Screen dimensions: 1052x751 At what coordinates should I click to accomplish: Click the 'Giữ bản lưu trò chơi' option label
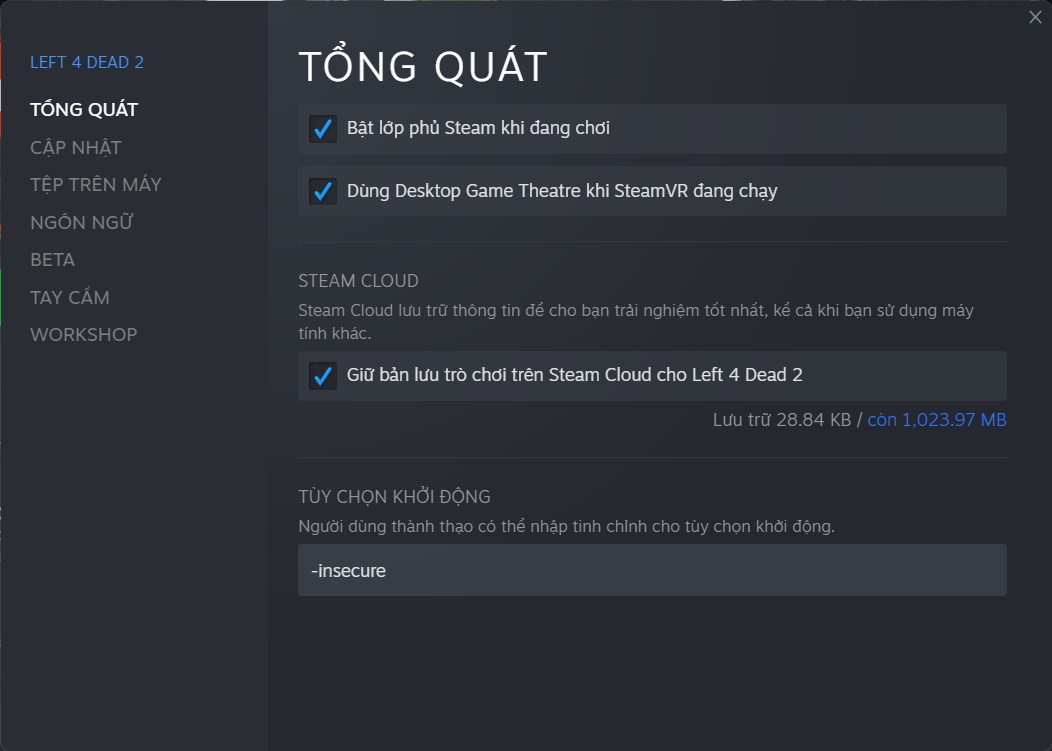click(x=575, y=375)
